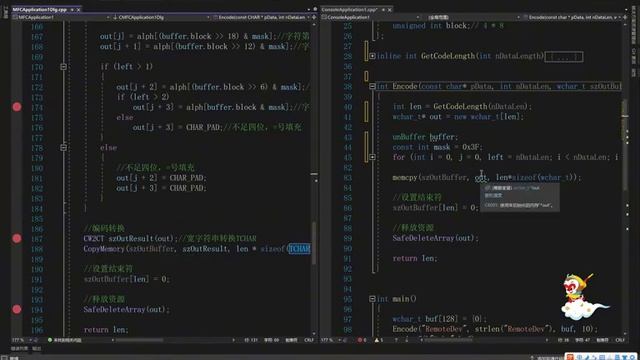The width and height of the screenshot is (640, 360).
Task: Close the ConsoleApplication1.cpp tab
Action: tap(389, 9)
